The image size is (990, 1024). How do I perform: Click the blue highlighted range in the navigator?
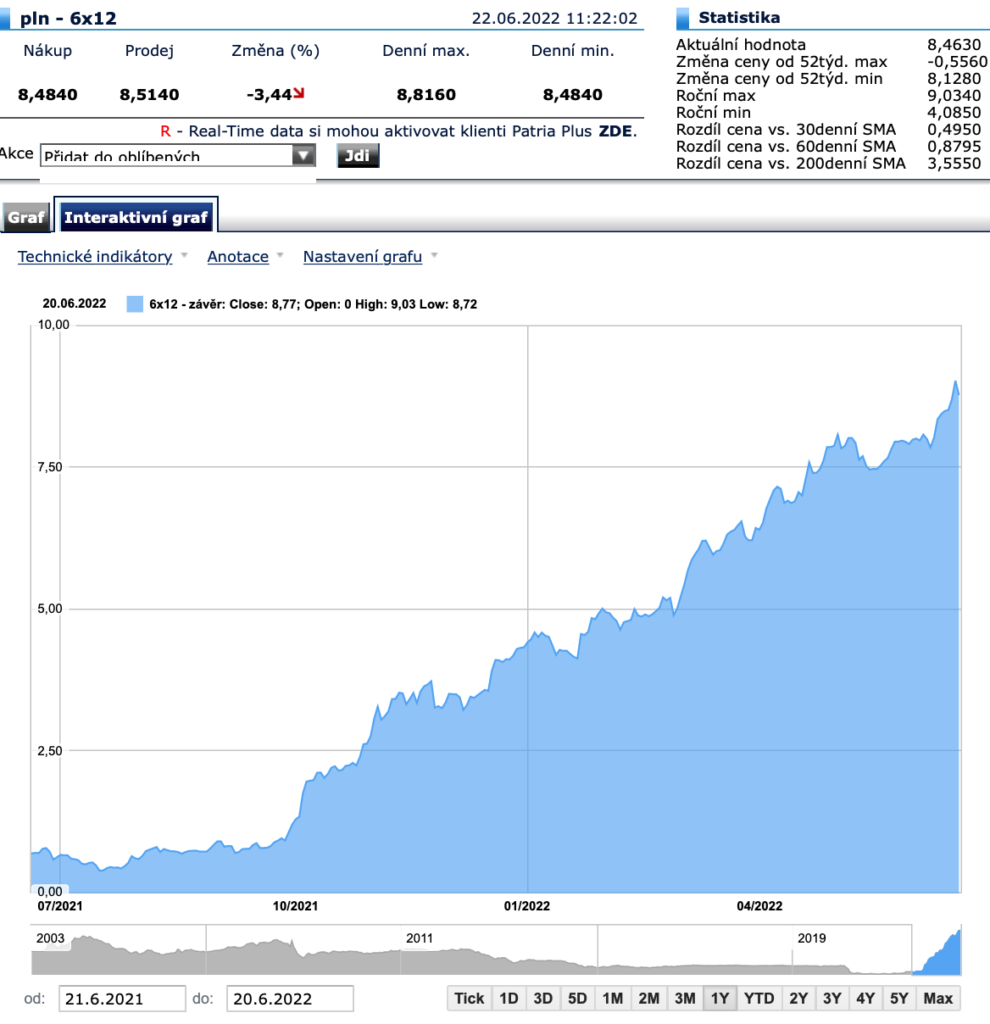coord(936,950)
